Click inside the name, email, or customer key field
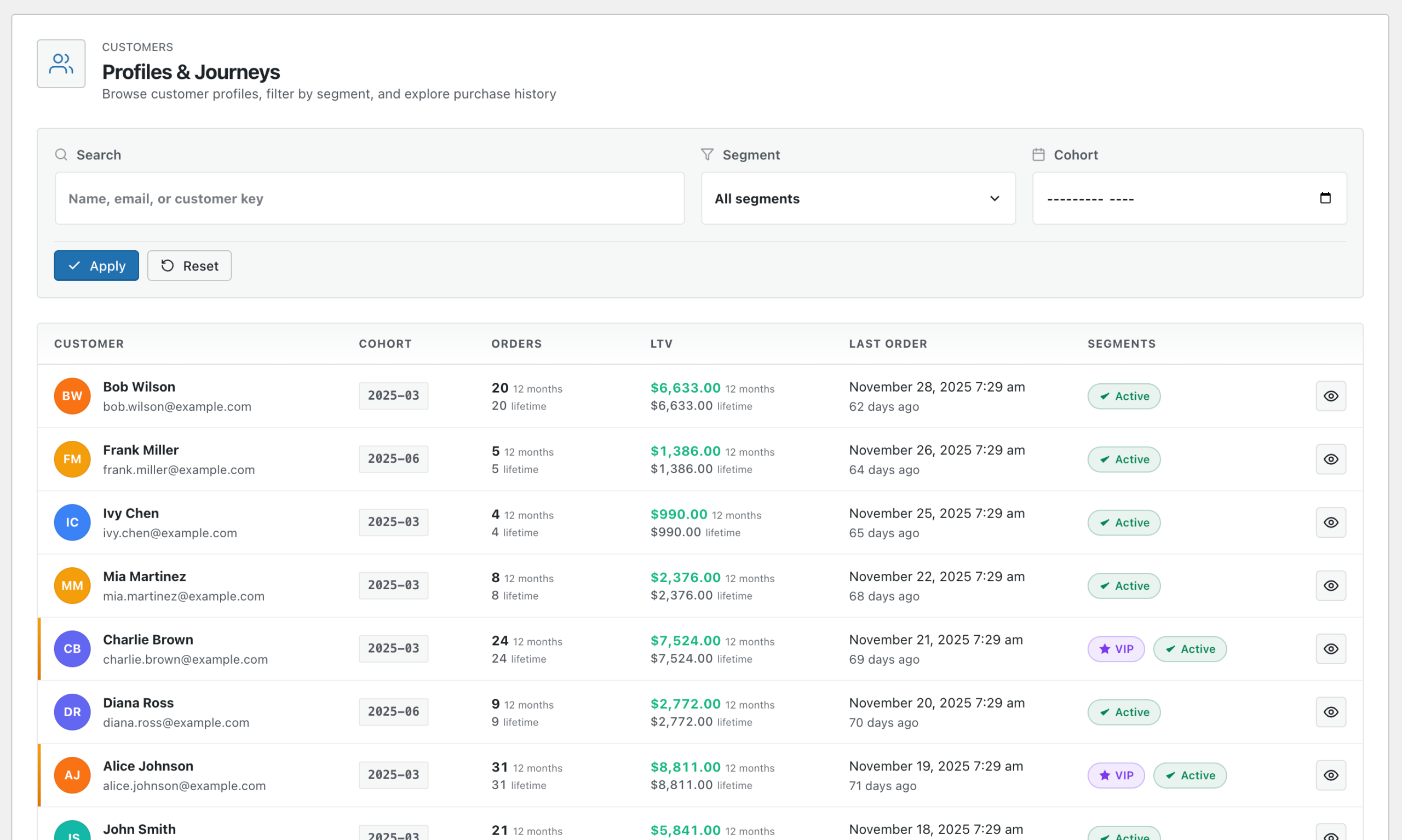 point(369,198)
